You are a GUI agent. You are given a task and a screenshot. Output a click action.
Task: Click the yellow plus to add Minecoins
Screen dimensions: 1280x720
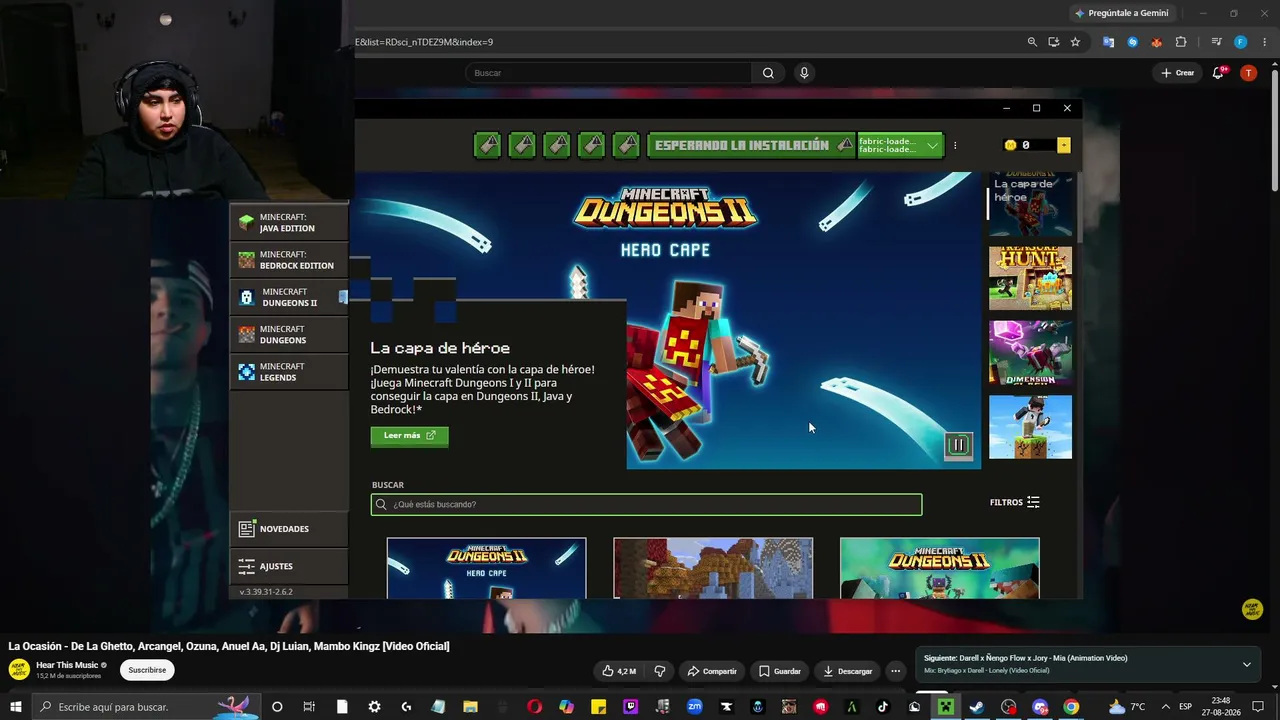tap(1063, 145)
